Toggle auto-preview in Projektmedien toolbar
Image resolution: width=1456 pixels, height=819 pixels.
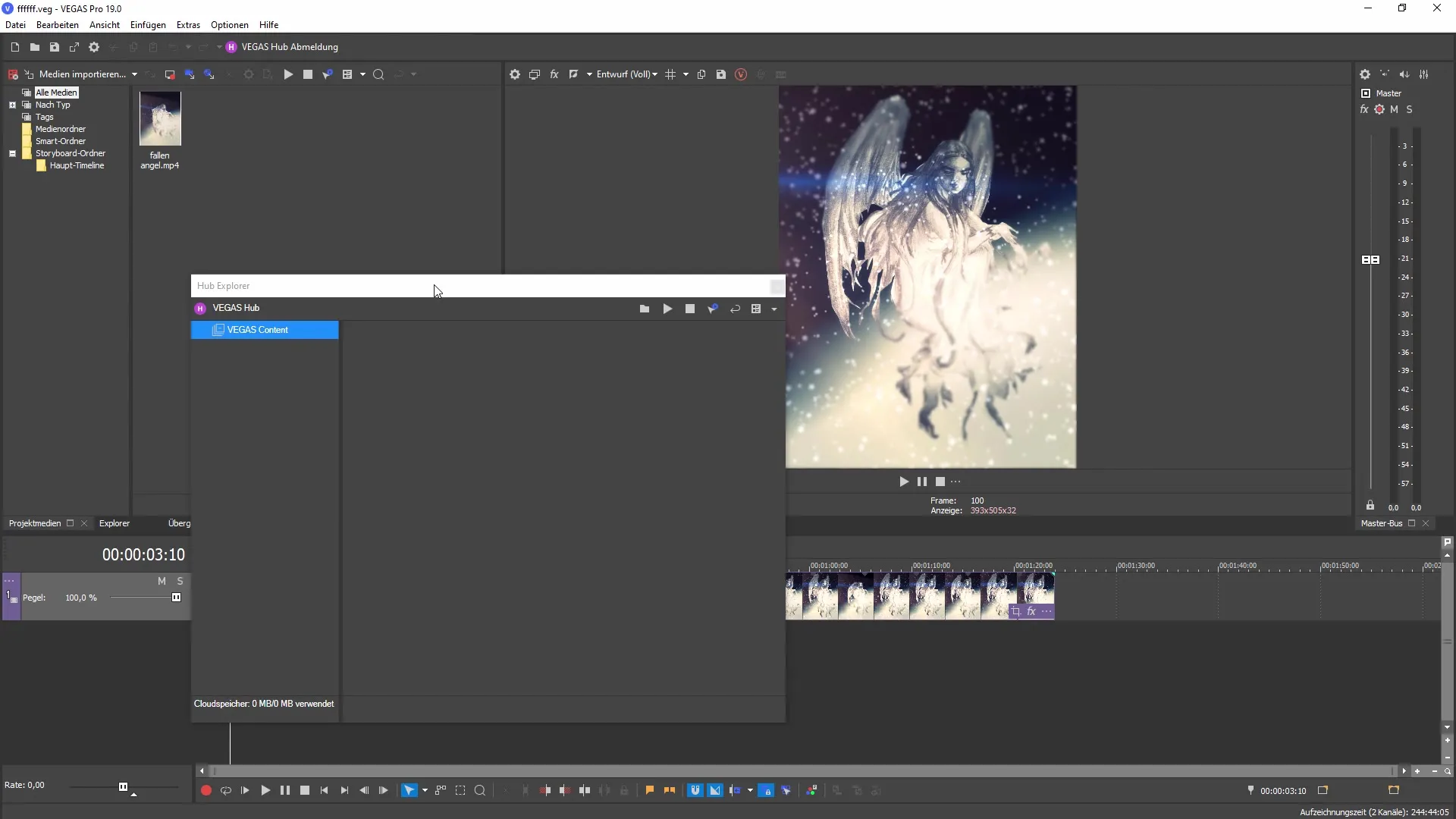coord(328,74)
